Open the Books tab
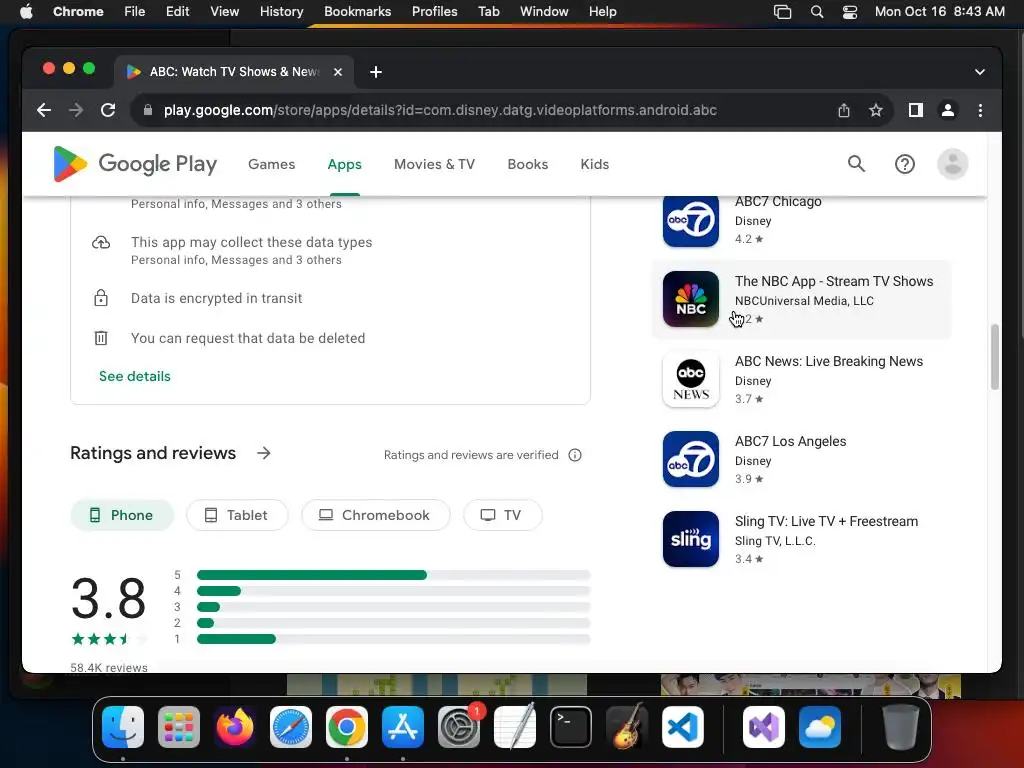 click(x=528, y=165)
